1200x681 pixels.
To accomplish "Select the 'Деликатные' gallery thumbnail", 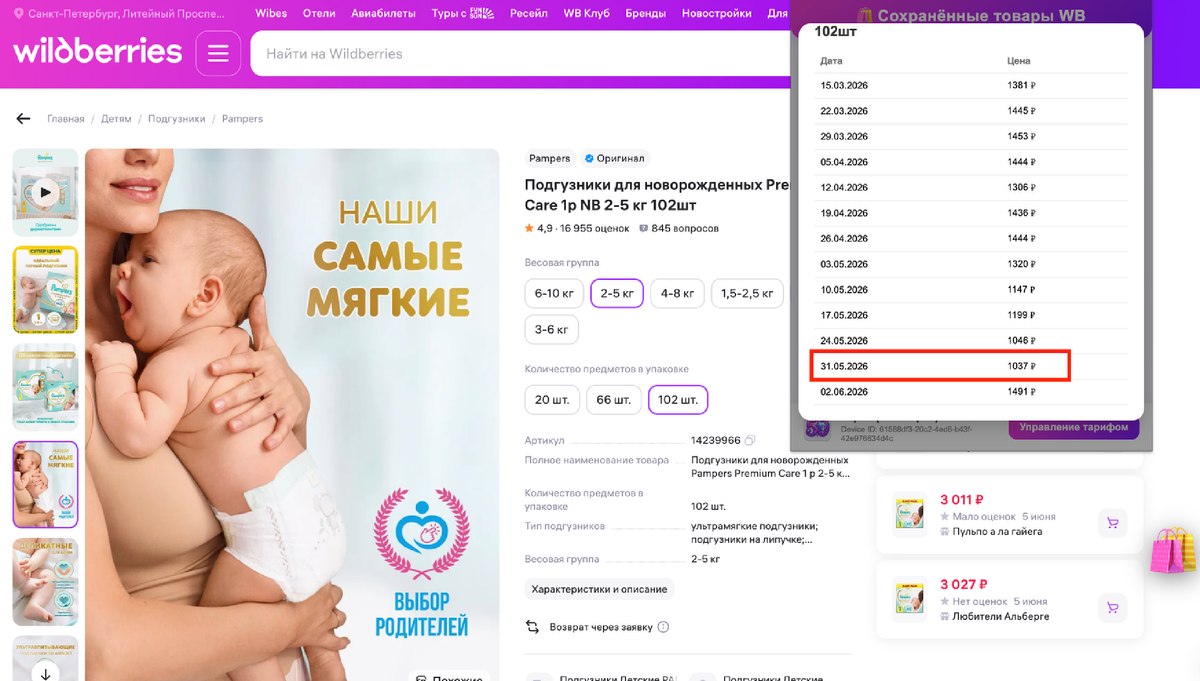I will 45,582.
